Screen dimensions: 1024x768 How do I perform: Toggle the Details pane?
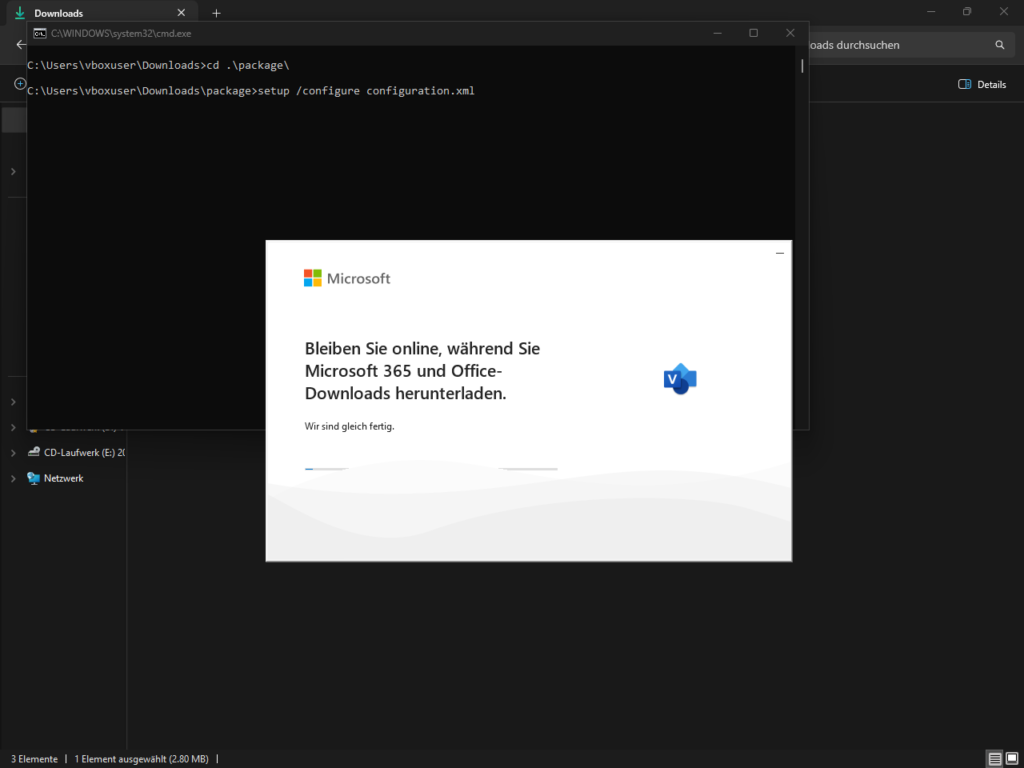click(x=982, y=85)
